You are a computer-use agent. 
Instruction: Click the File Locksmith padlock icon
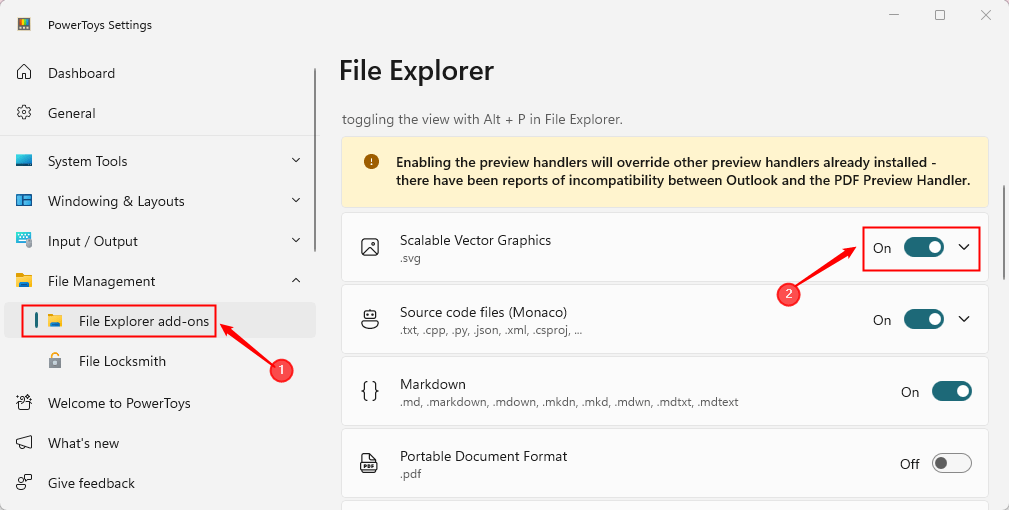pos(55,361)
